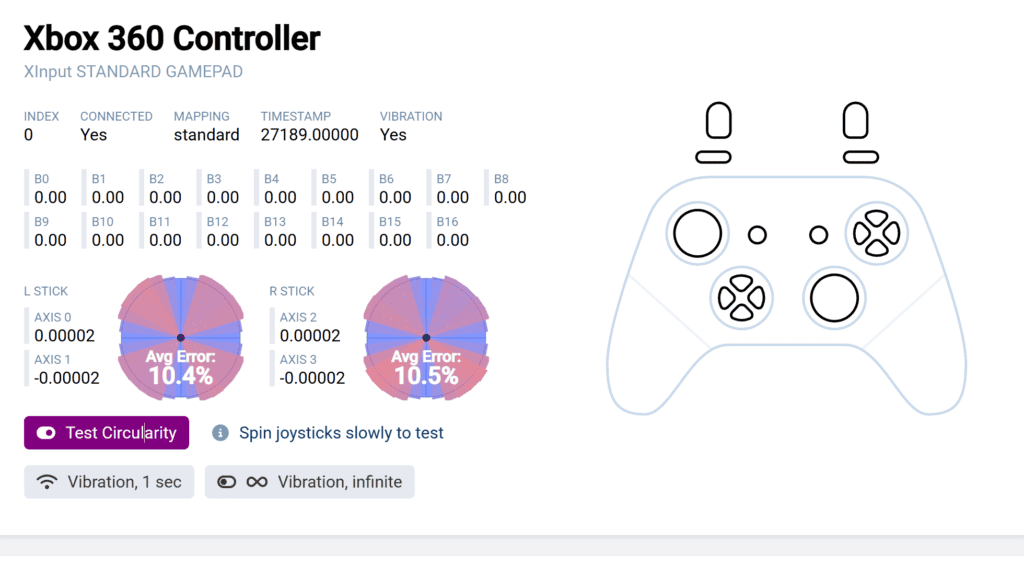
Task: Toggle the Test Circularity switch
Action: (46, 433)
